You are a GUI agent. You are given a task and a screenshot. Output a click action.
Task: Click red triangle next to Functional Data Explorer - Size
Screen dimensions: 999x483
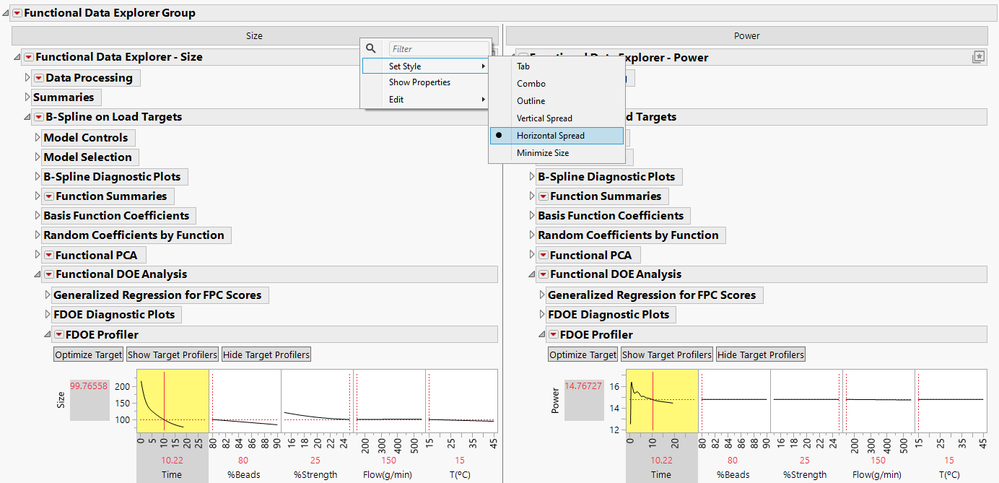click(28, 57)
